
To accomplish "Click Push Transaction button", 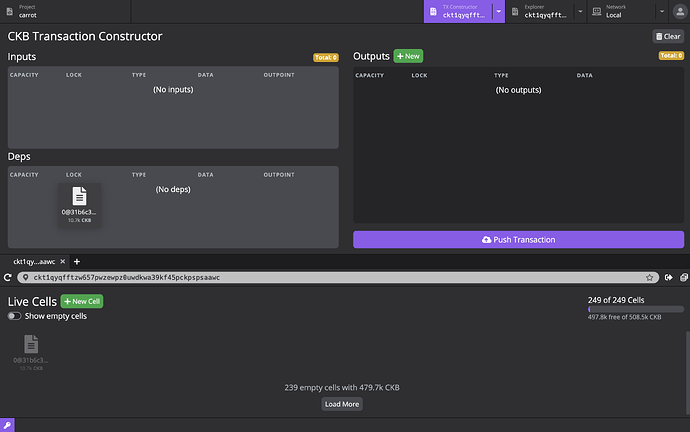I will click(x=518, y=240).
